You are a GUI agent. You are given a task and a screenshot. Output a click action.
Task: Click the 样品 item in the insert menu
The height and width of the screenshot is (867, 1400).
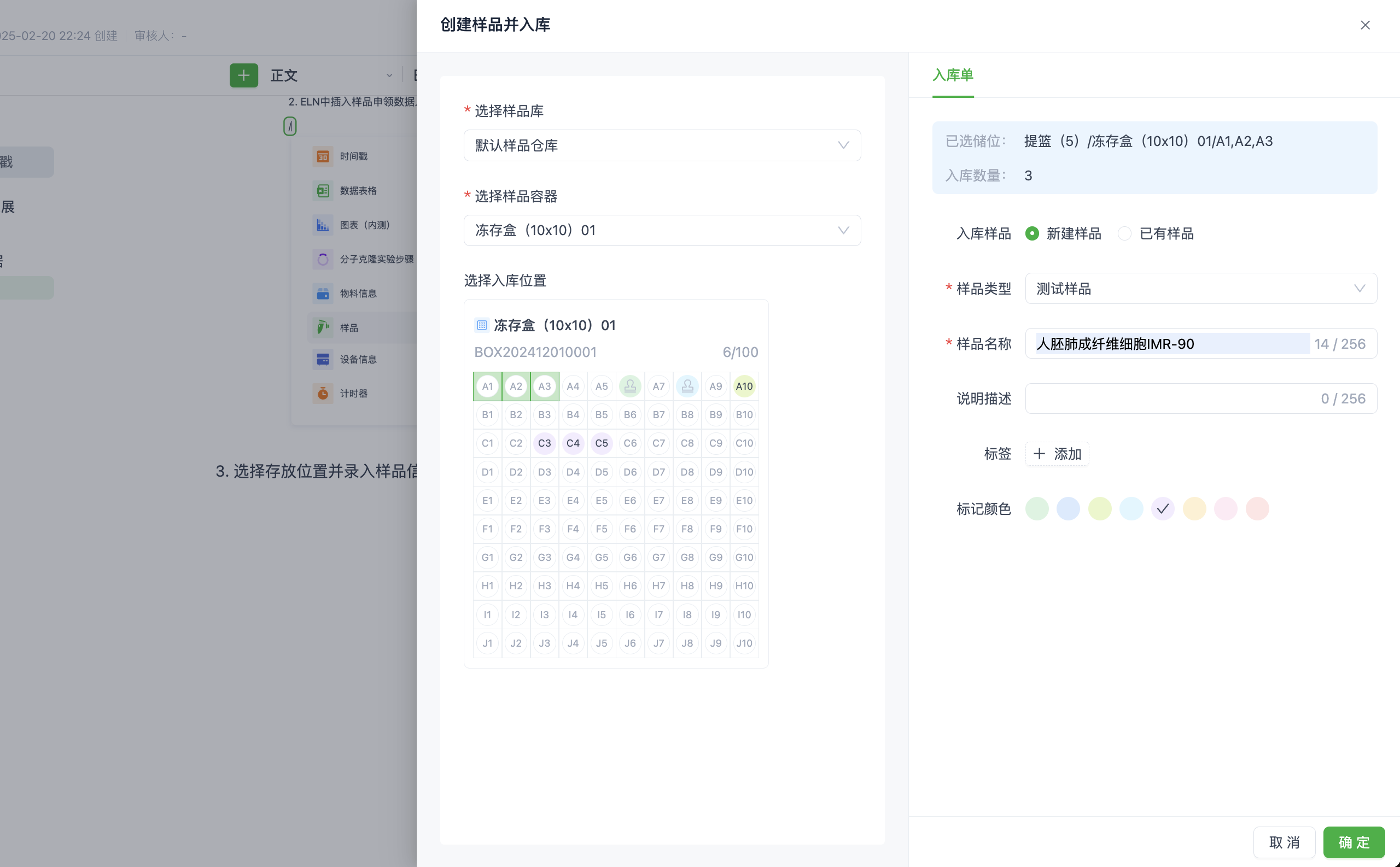(x=349, y=328)
